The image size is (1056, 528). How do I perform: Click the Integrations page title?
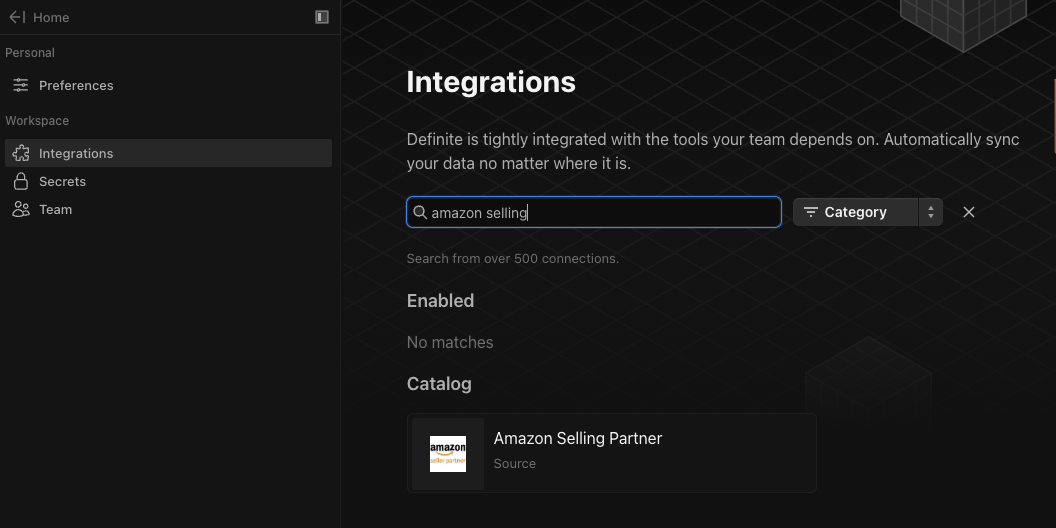pyautogui.click(x=491, y=82)
